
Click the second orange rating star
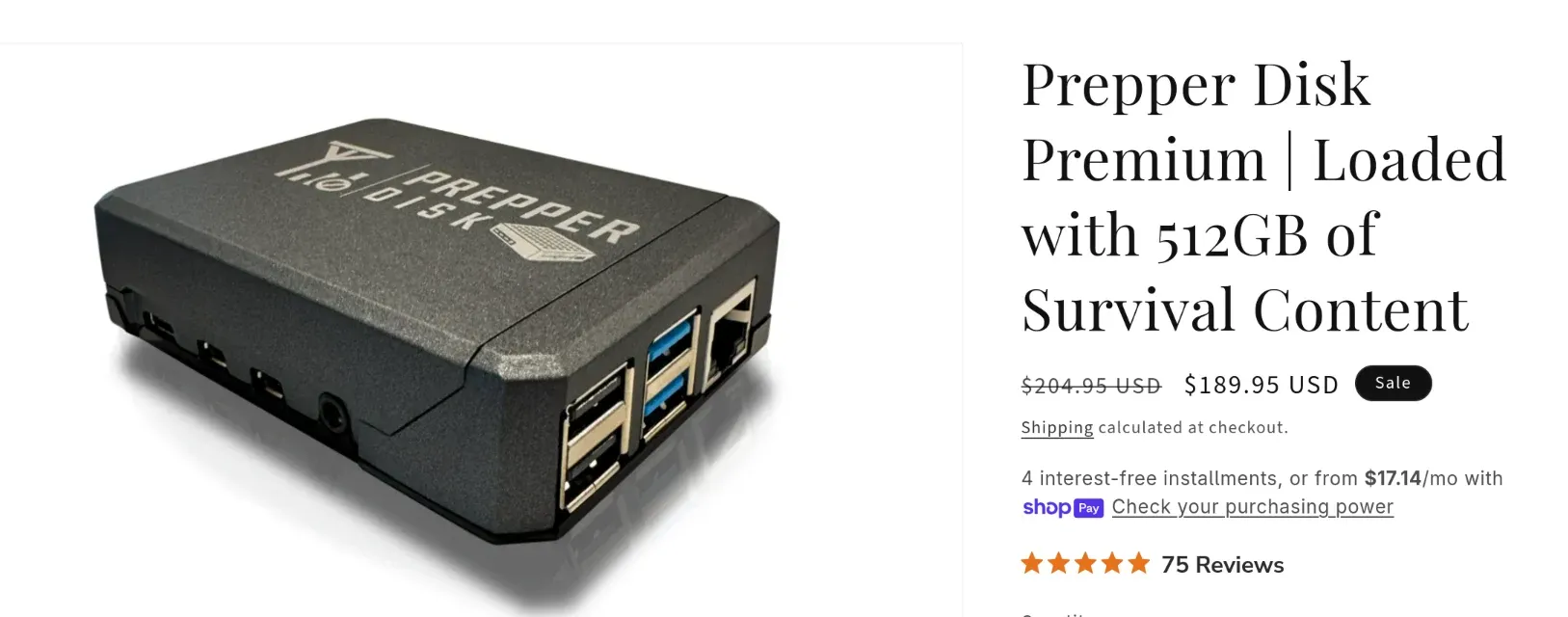[1059, 563]
